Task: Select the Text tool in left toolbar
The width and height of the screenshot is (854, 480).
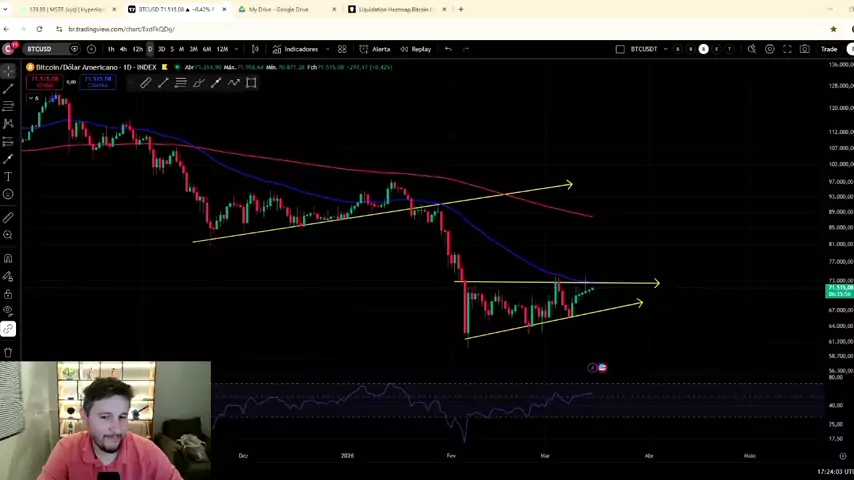Action: (x=8, y=176)
